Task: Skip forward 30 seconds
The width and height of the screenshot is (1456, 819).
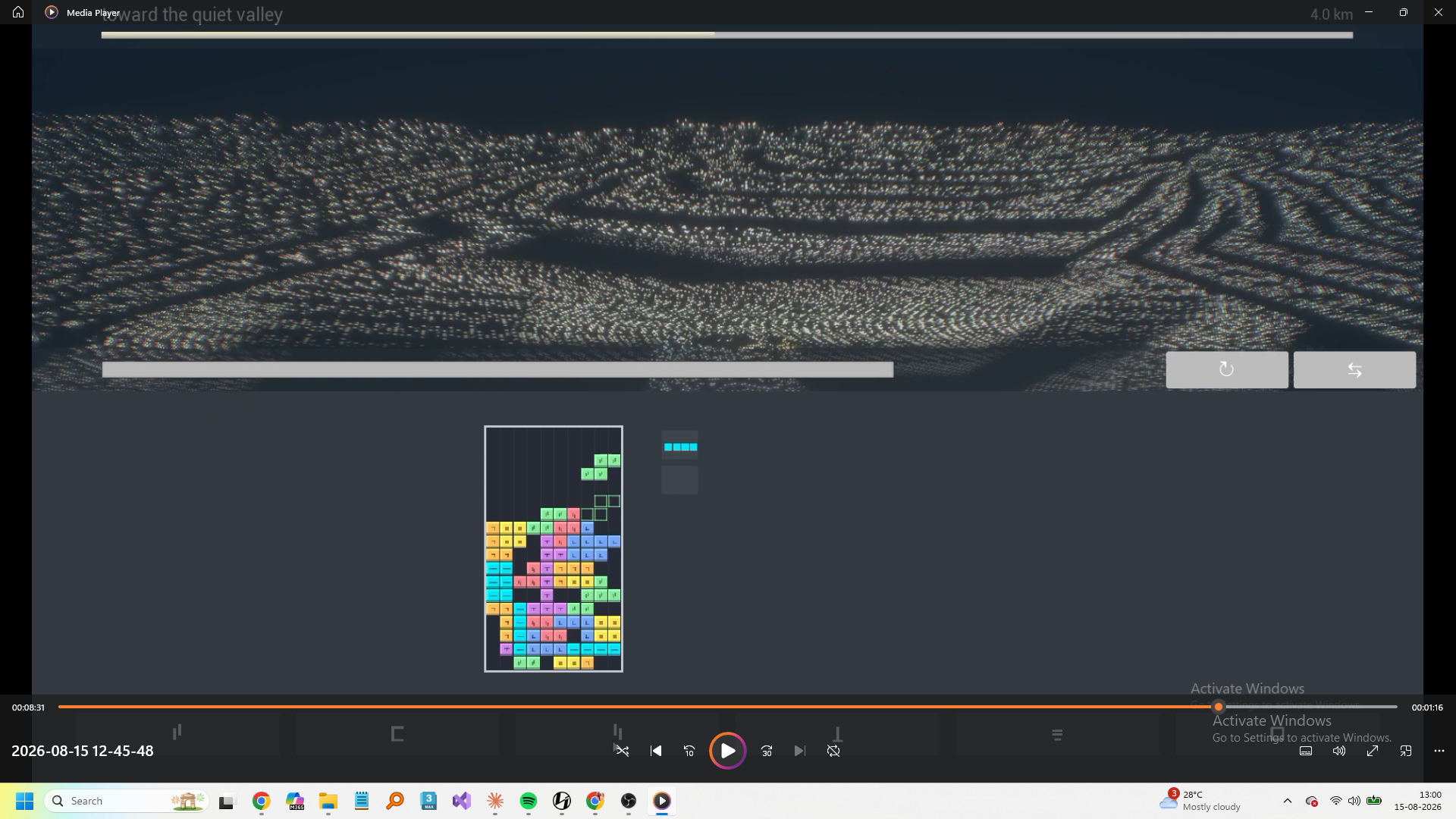Action: click(x=767, y=751)
